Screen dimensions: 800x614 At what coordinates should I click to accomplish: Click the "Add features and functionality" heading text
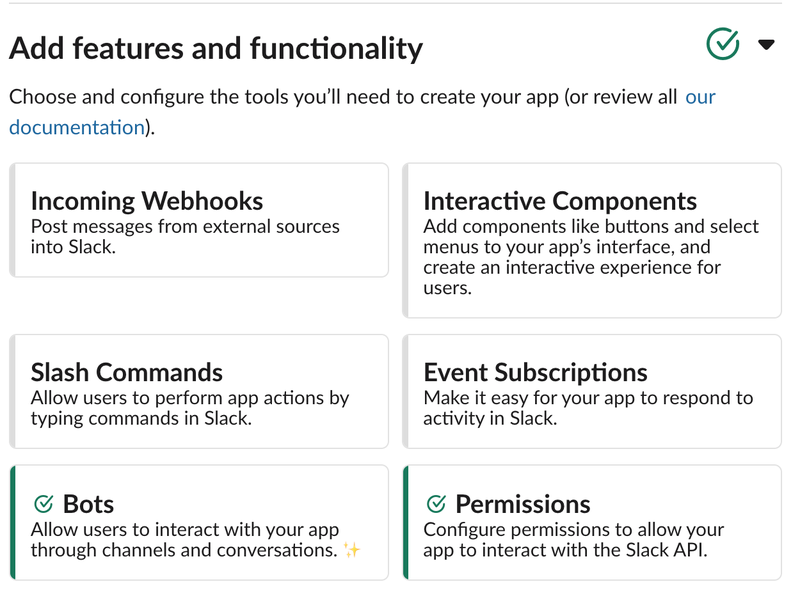(x=216, y=48)
